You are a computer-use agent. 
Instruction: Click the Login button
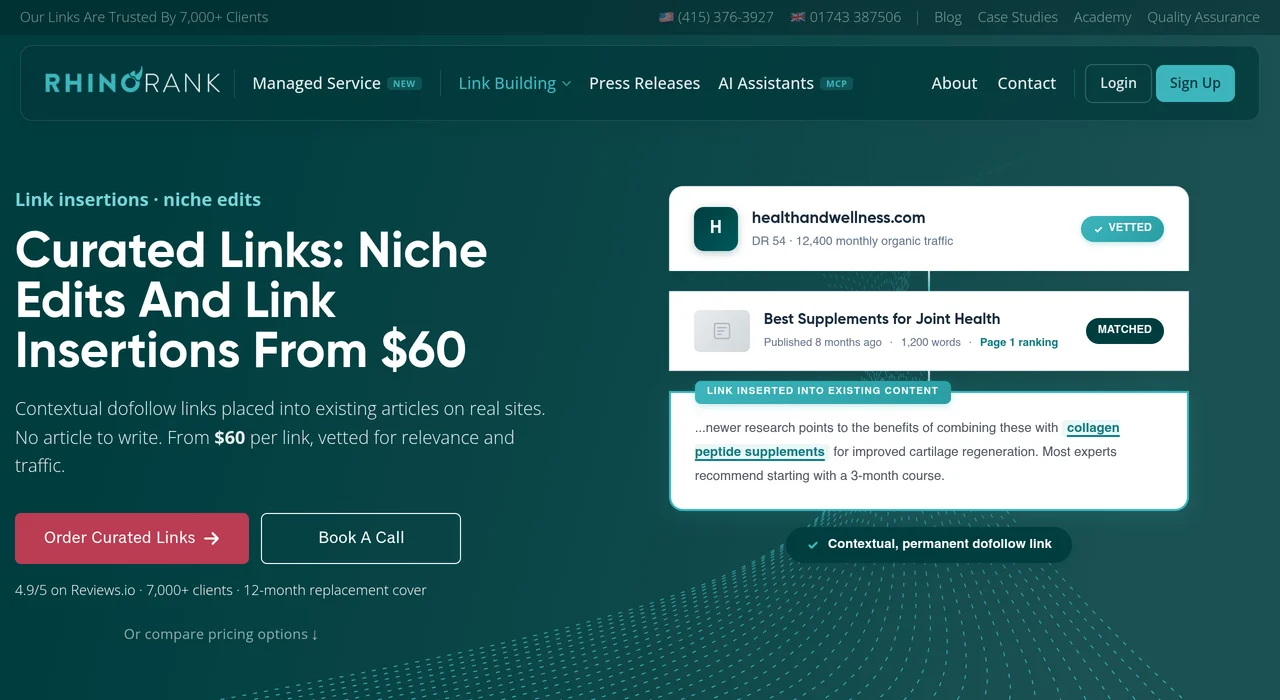tap(1118, 83)
